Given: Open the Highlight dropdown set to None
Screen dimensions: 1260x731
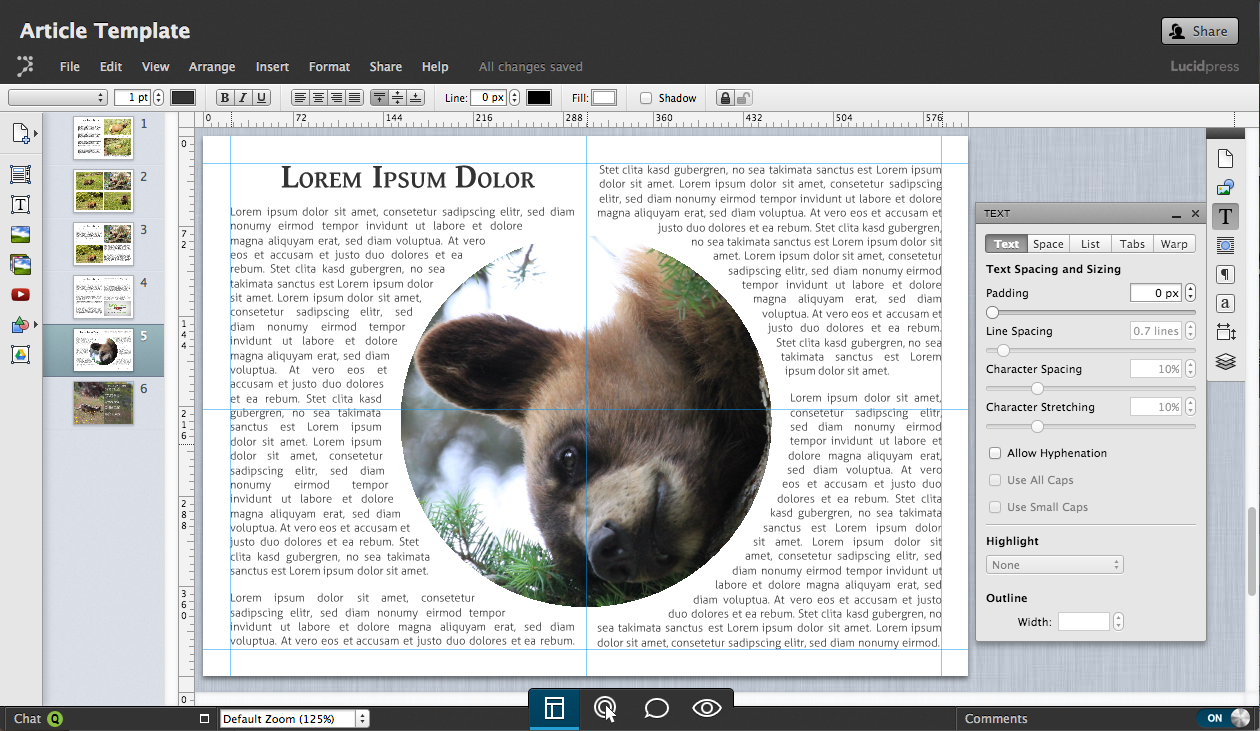Looking at the screenshot, I should tap(1055, 565).
